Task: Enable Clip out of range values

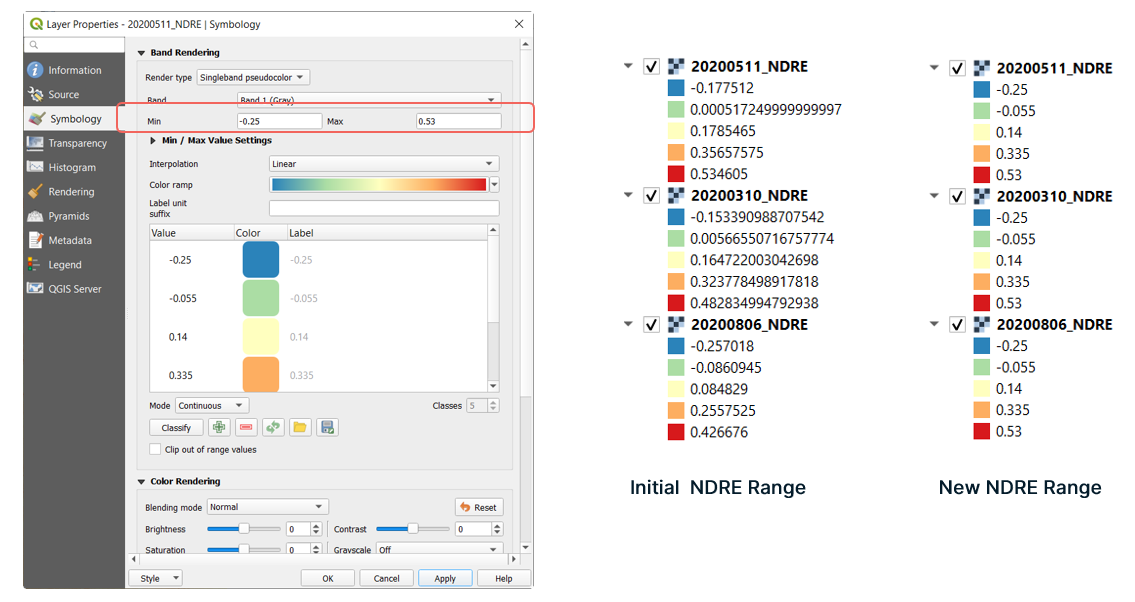Action: point(155,450)
